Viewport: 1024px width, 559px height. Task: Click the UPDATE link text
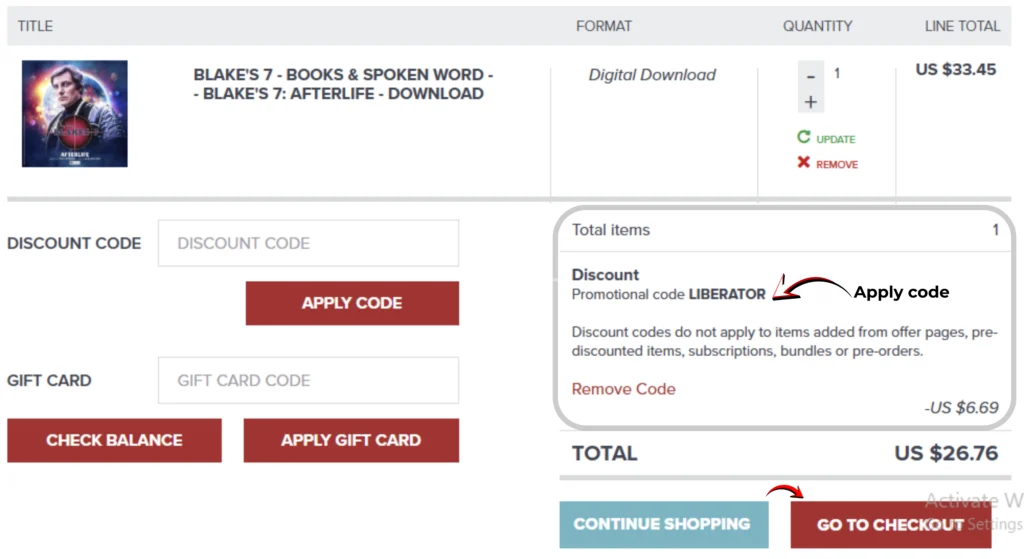click(x=835, y=139)
